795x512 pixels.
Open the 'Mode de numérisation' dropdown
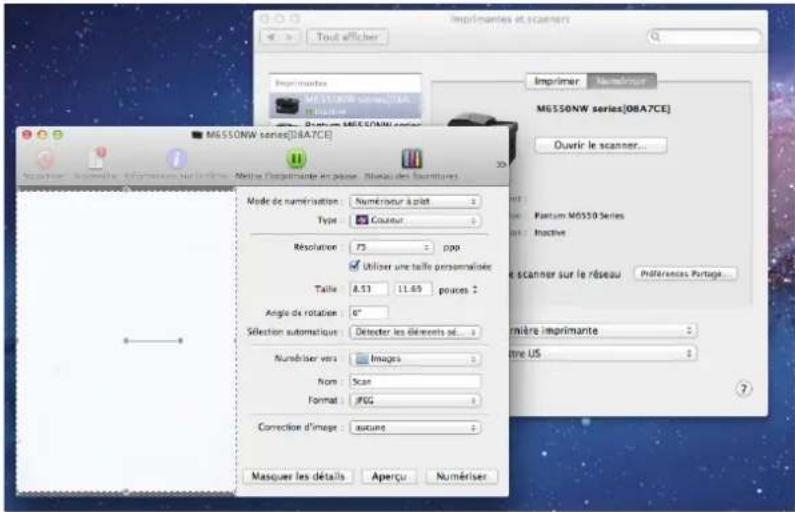click(x=415, y=201)
